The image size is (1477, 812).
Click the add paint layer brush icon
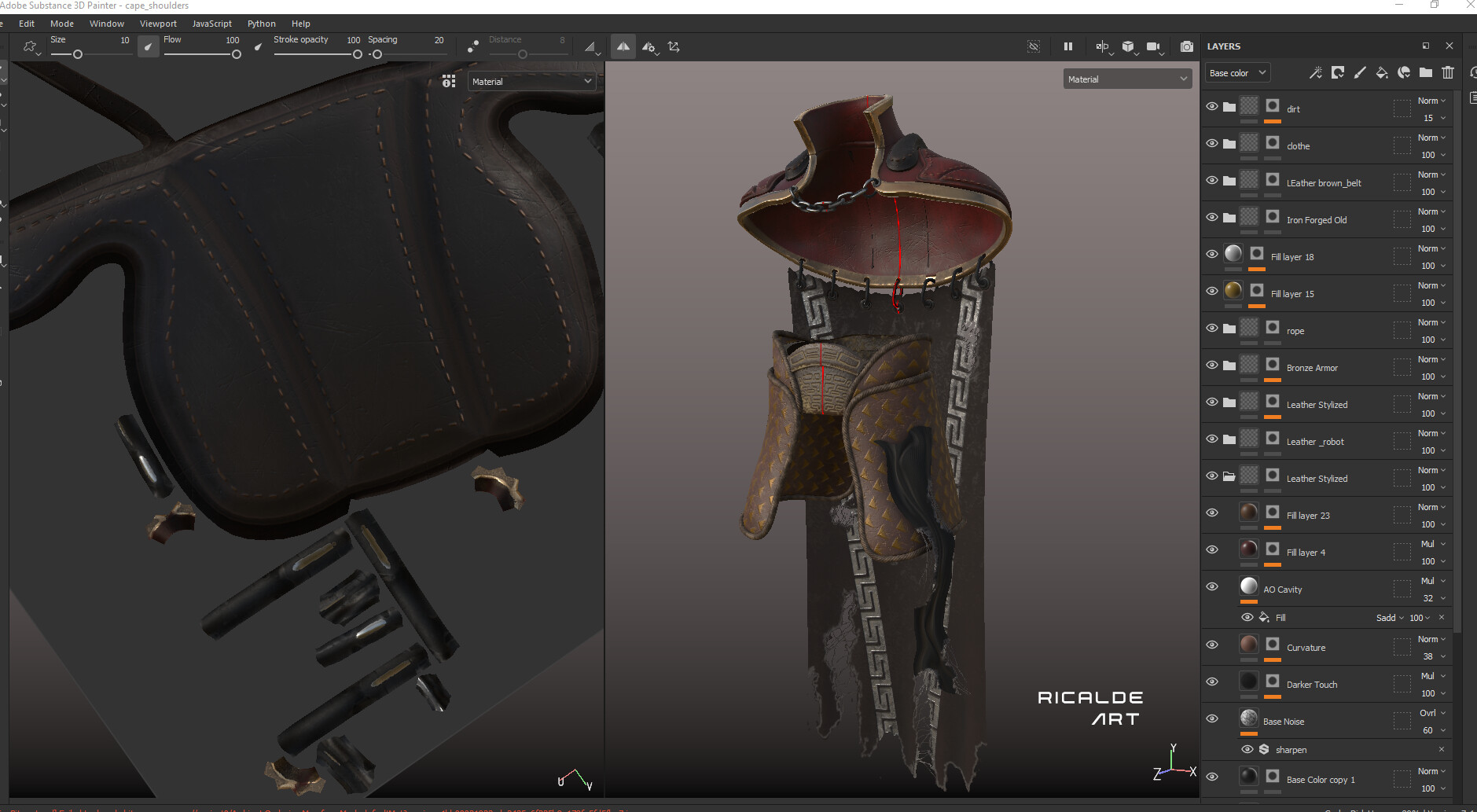(x=1359, y=73)
